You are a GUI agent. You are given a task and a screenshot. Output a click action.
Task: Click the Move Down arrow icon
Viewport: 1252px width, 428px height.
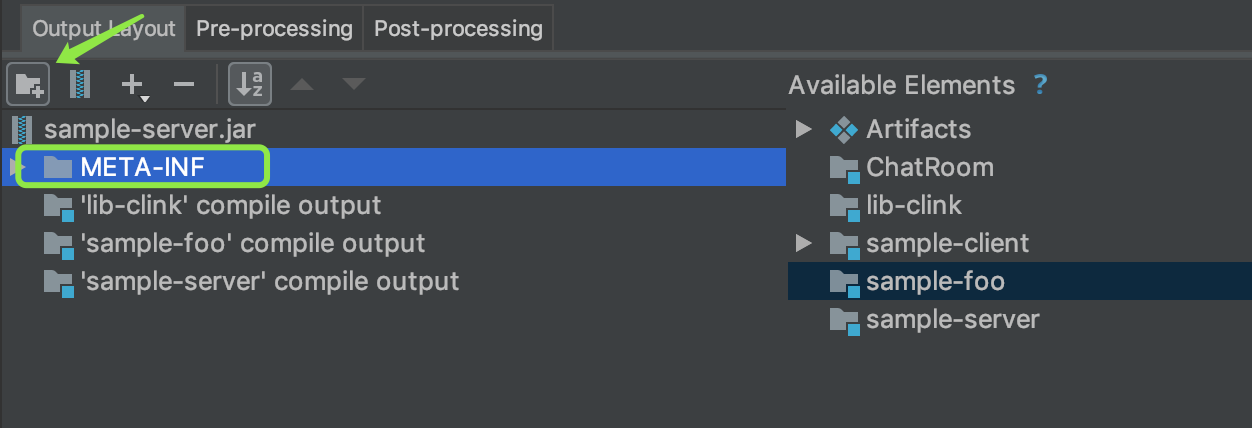click(x=354, y=85)
